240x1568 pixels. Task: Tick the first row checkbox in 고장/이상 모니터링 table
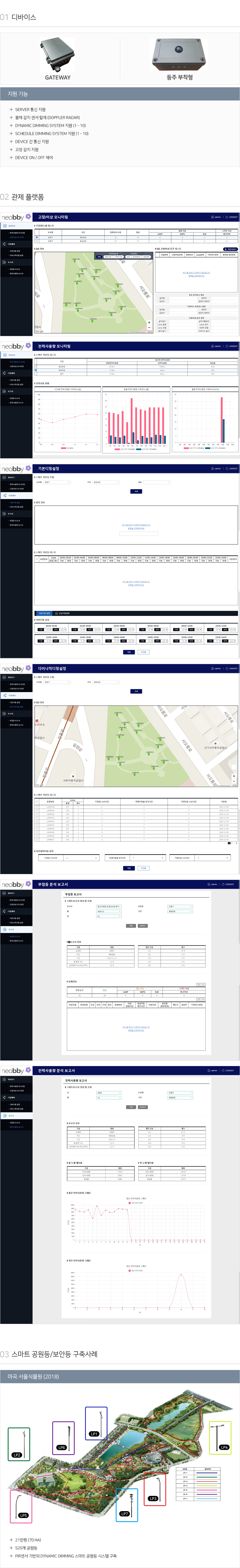37,237
